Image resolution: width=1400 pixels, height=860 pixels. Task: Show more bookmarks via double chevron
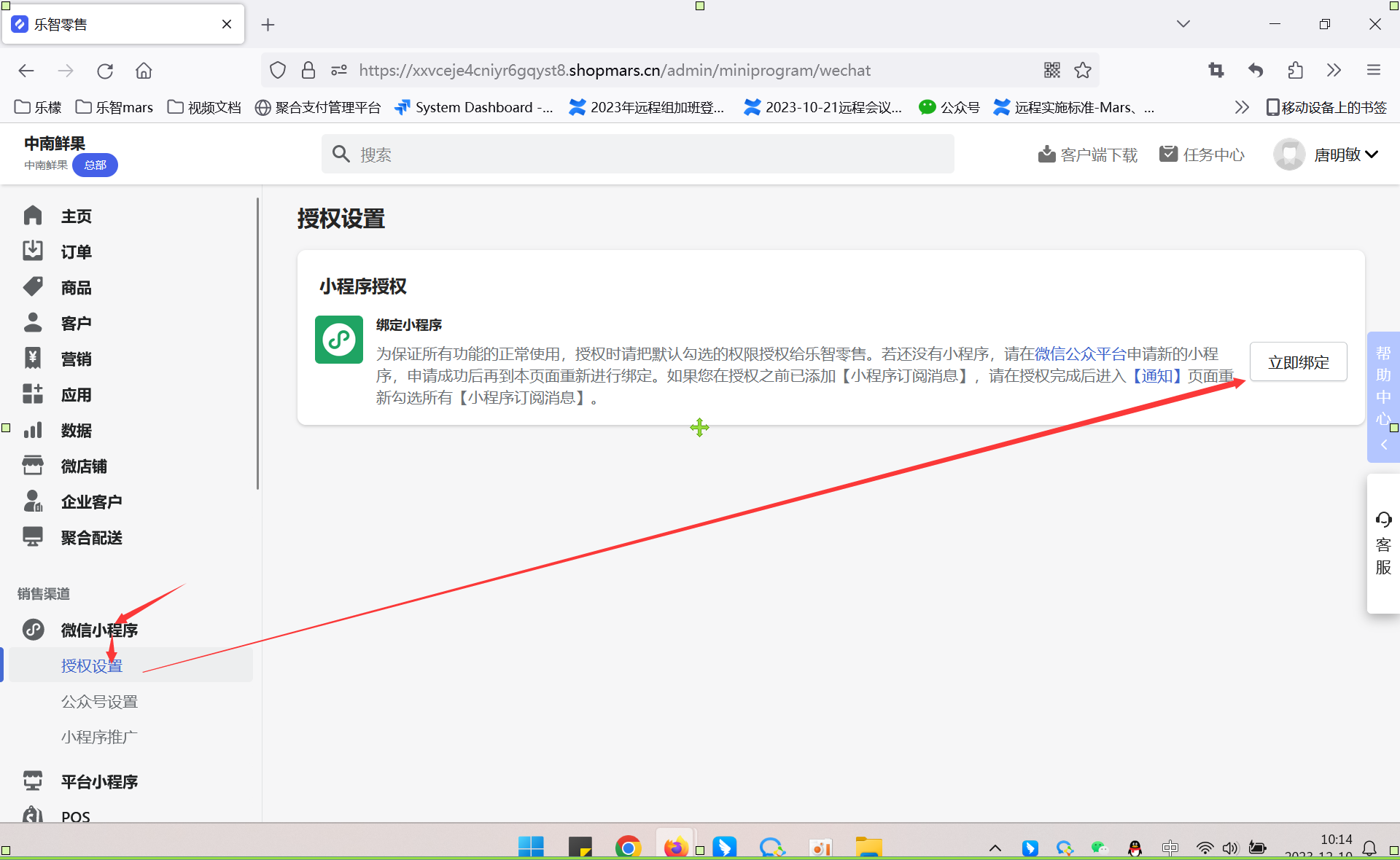[x=1241, y=107]
